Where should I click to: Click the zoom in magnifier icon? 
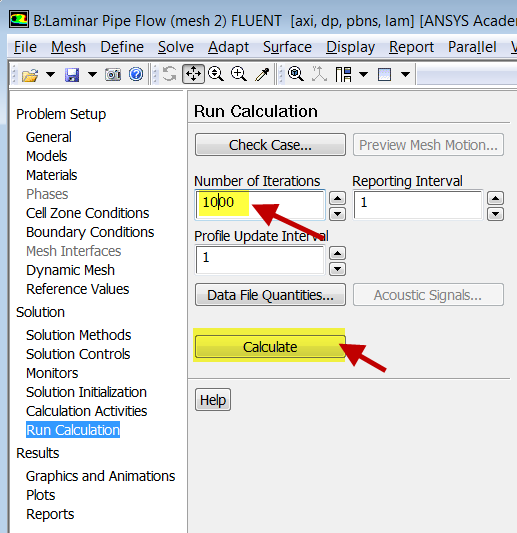click(x=239, y=74)
